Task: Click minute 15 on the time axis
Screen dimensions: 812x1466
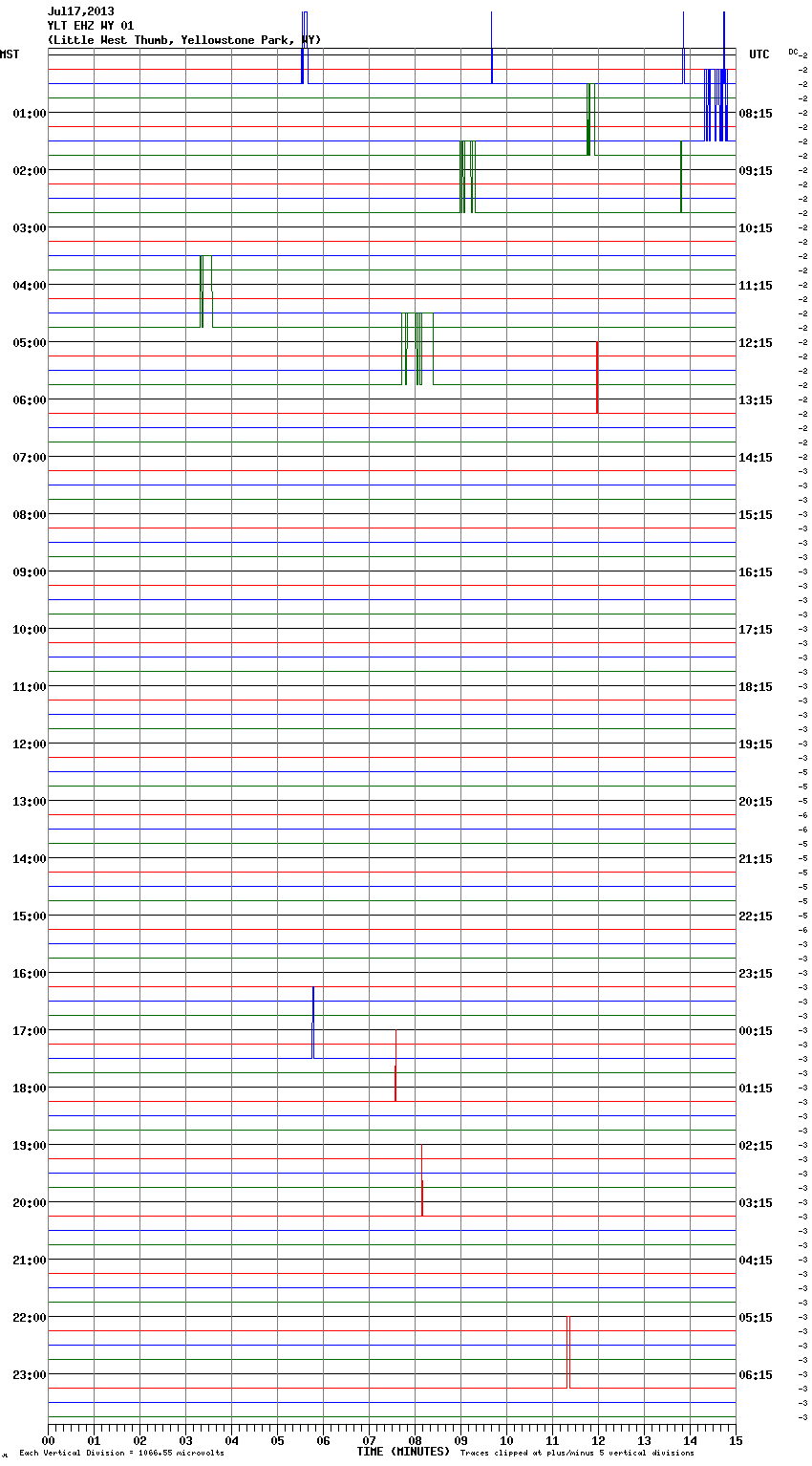Action: [736, 1440]
